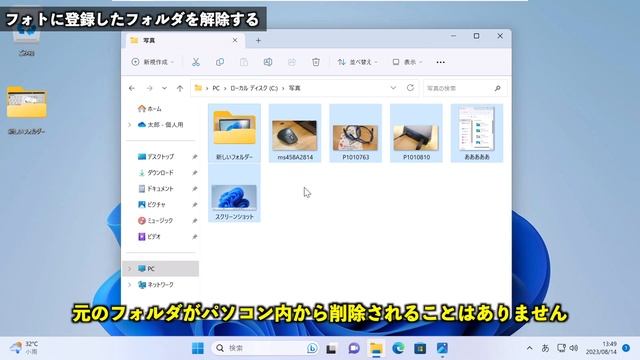
Task: Open ダウンロード in sidebar
Action: click(x=156, y=173)
